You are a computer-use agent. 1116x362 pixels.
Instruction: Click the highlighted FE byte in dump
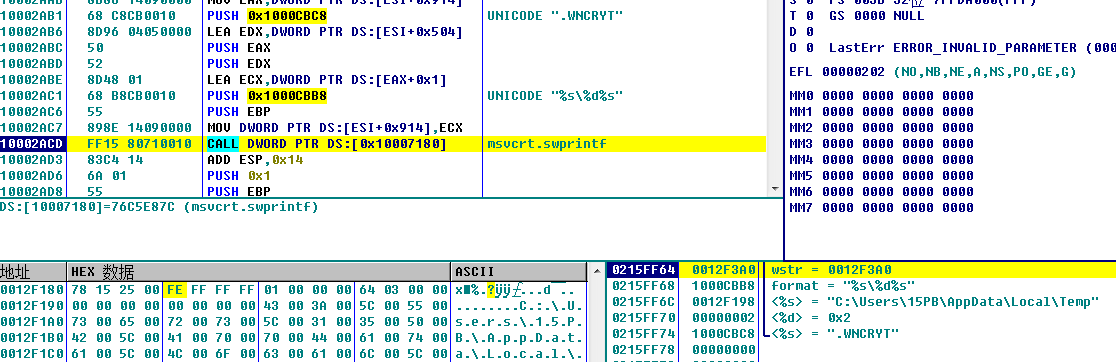pyautogui.click(x=174, y=289)
